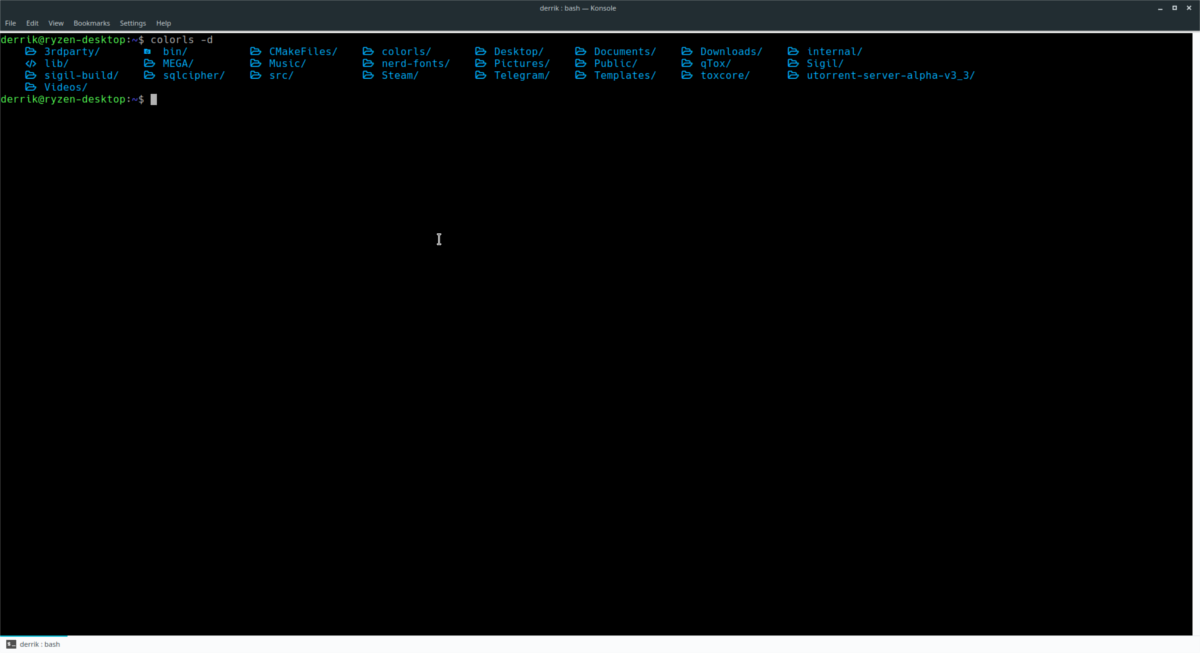Screen dimensions: 1200x653
Task: Click the 'internal/' directory name
Action: click(x=835, y=52)
